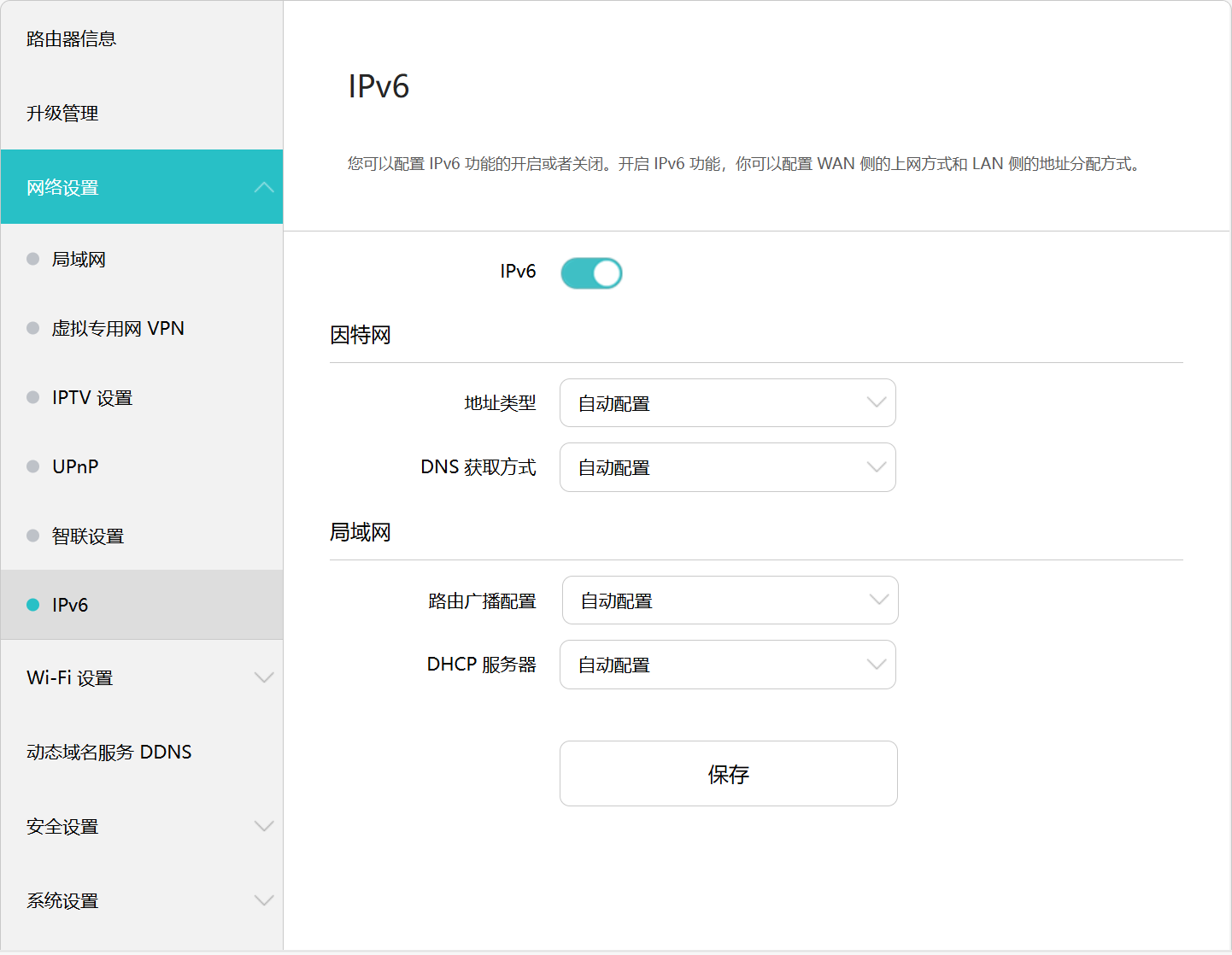Open the 地址类型 dropdown
Image resolution: width=1232 pixels, height=955 pixels.
728,403
